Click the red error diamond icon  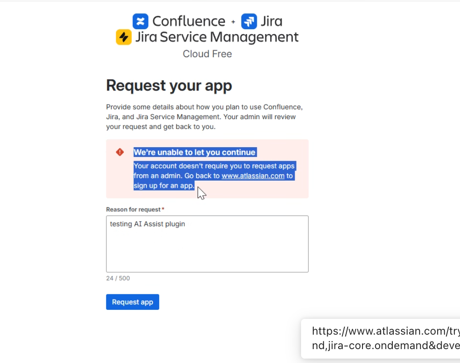click(x=120, y=152)
